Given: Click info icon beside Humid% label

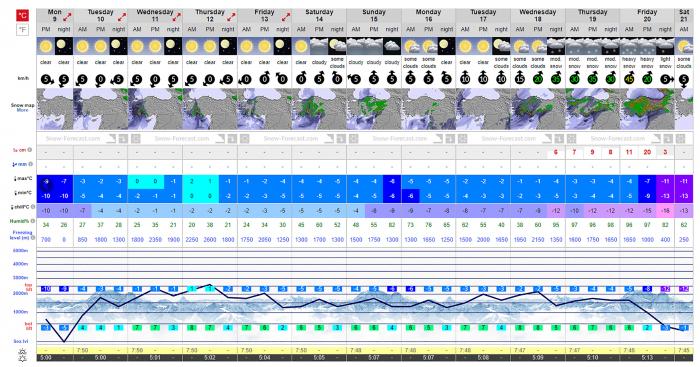Looking at the screenshot, I should 33,221.
